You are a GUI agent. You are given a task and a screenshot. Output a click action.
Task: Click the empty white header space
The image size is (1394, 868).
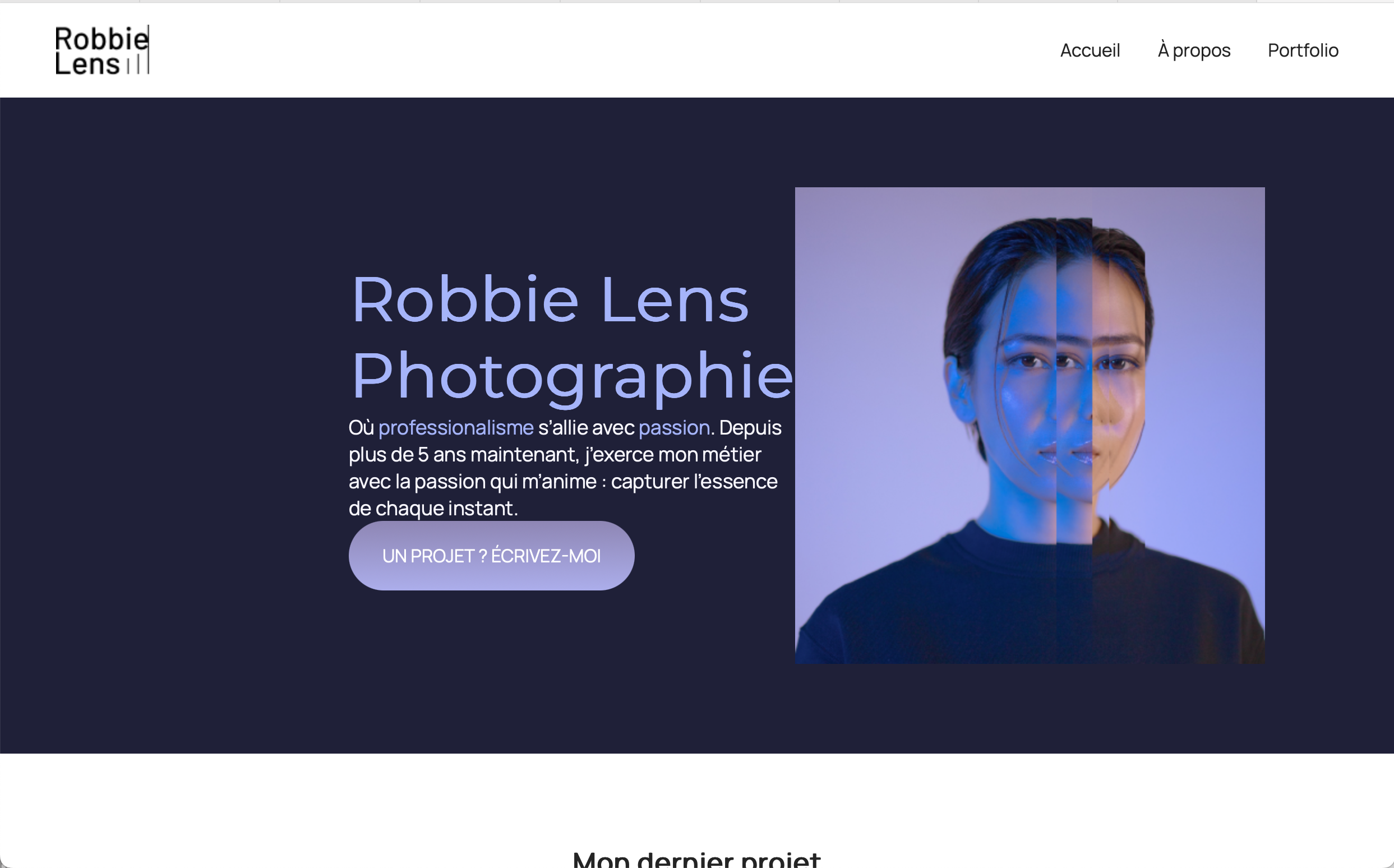574,50
